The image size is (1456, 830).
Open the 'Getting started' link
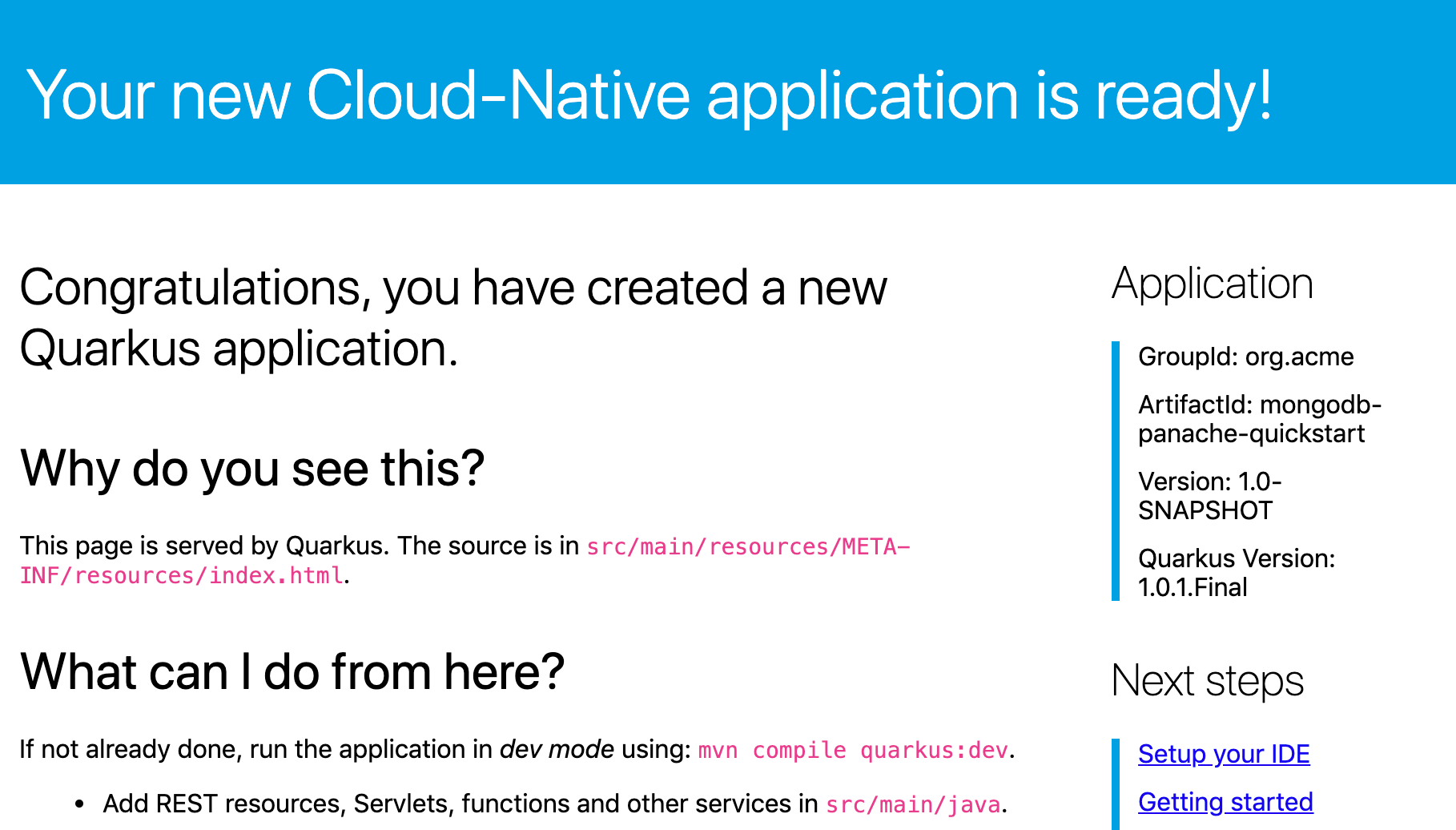[x=1225, y=802]
